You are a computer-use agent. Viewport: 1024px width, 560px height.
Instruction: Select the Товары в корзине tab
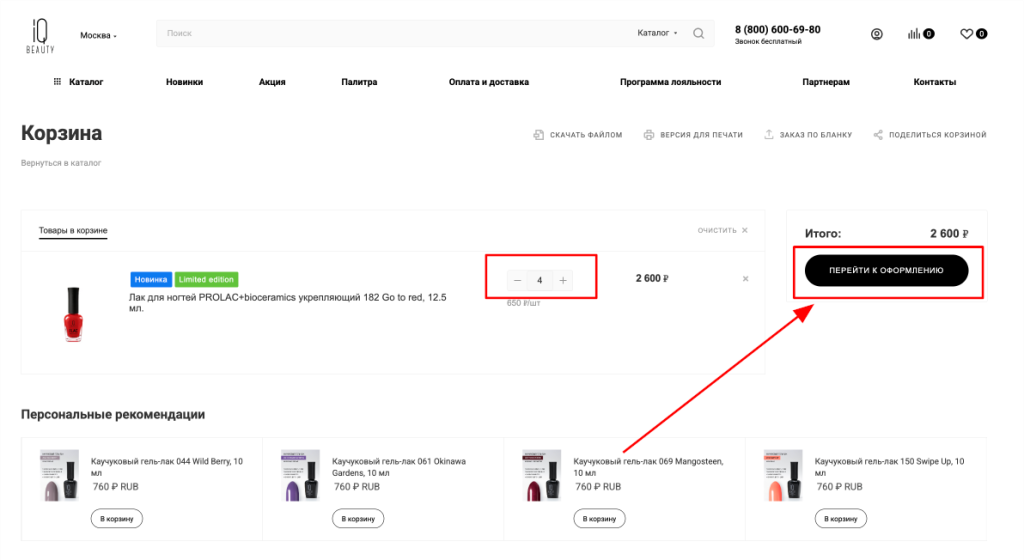(72, 230)
